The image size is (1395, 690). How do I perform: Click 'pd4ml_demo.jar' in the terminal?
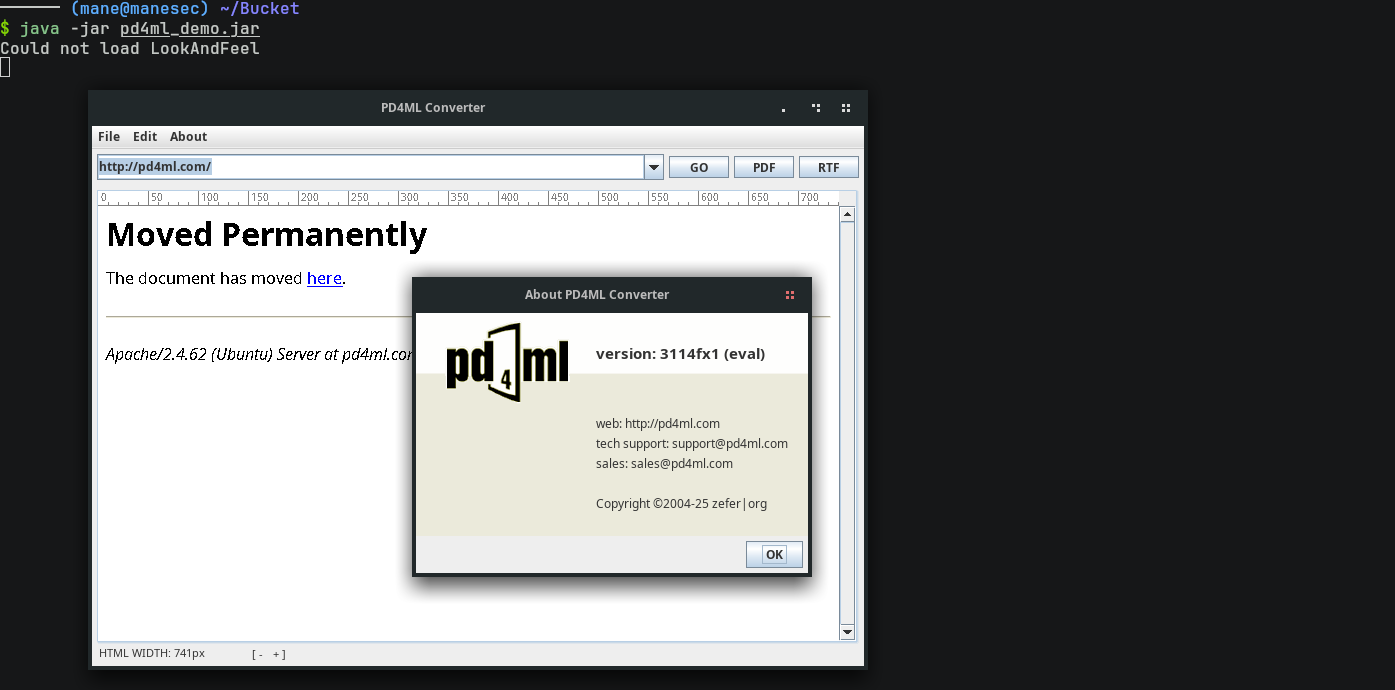coord(190,29)
